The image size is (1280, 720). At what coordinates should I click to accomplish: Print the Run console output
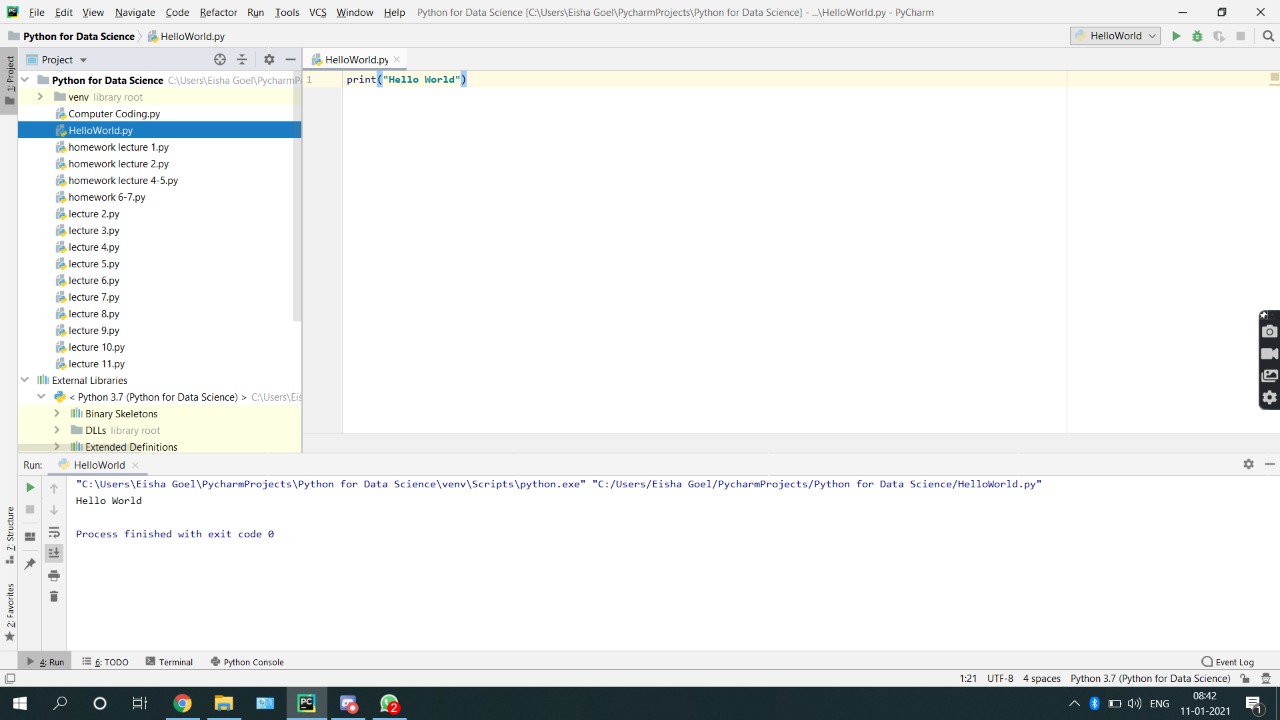[54, 575]
